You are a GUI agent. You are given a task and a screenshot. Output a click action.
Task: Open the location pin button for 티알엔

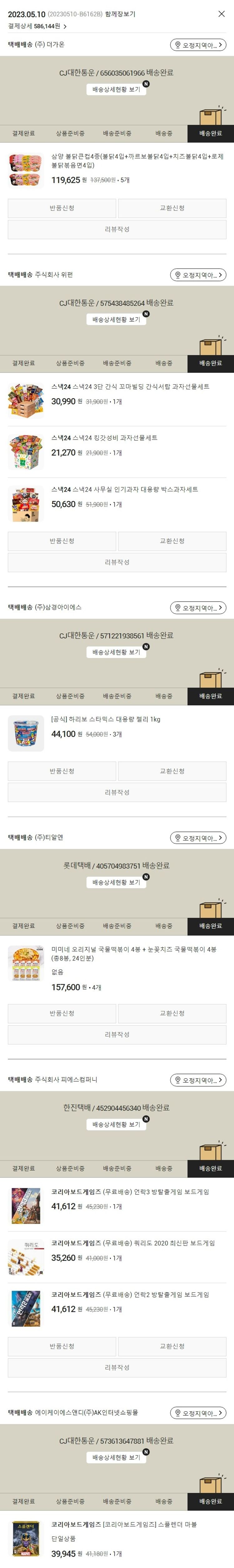tap(198, 837)
